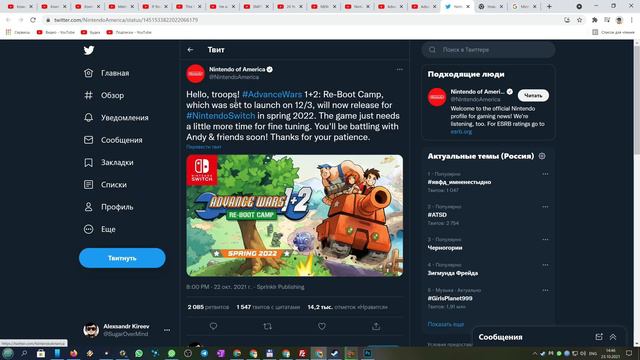Screen dimensions: 640x360
Task: Open Chrome profile avatar icon
Action: coord(619,20)
